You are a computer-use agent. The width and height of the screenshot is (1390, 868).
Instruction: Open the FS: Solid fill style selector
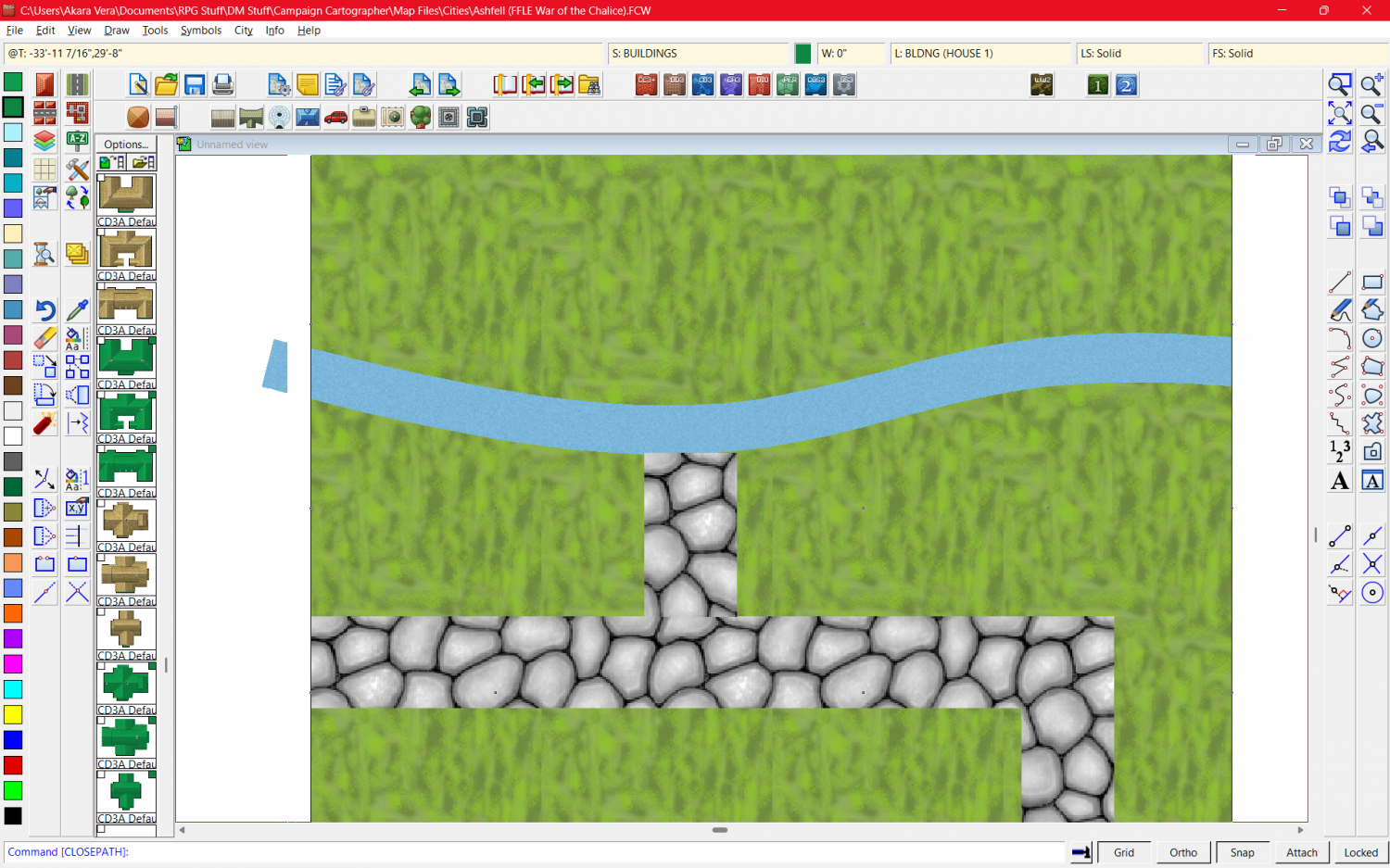tap(1295, 54)
